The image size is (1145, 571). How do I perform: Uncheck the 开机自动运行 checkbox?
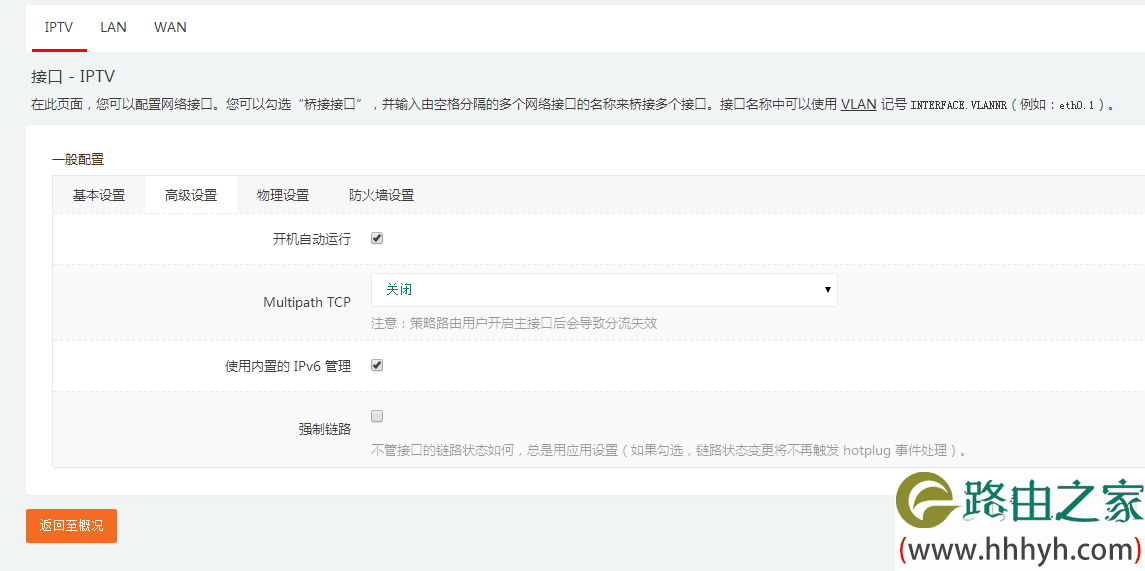click(378, 238)
